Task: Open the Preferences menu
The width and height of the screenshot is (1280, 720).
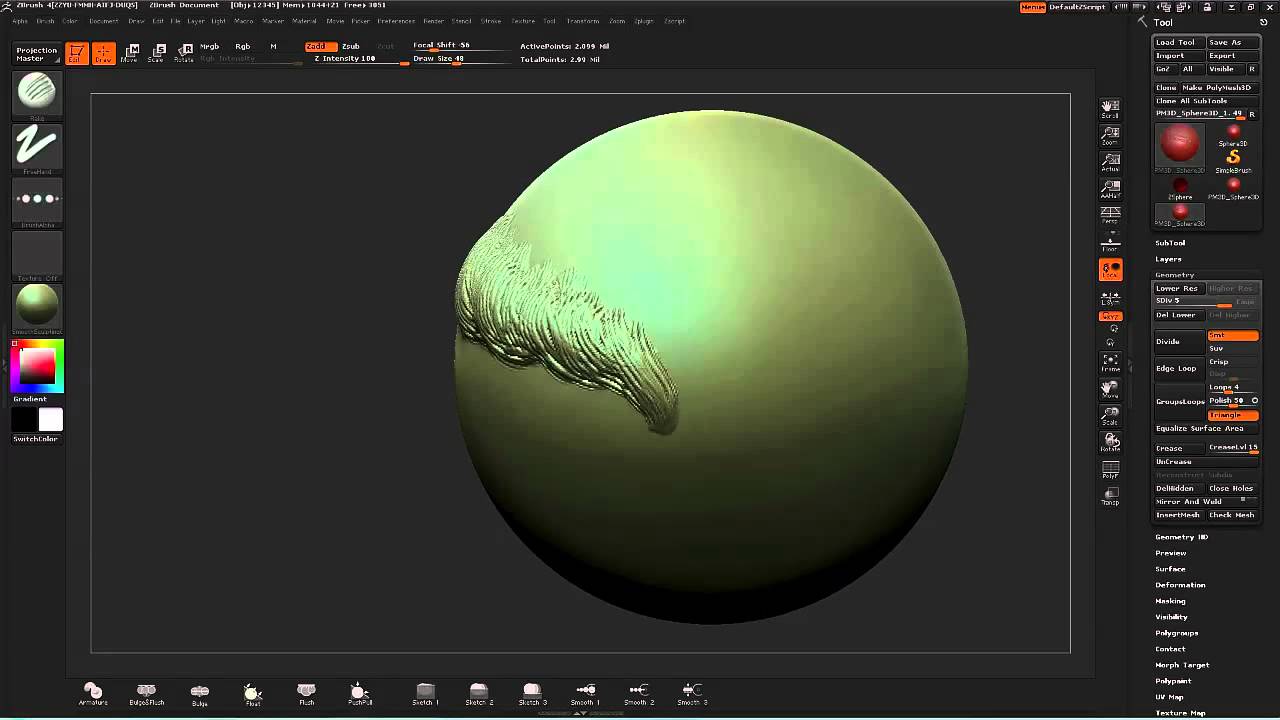Action: pyautogui.click(x=396, y=21)
